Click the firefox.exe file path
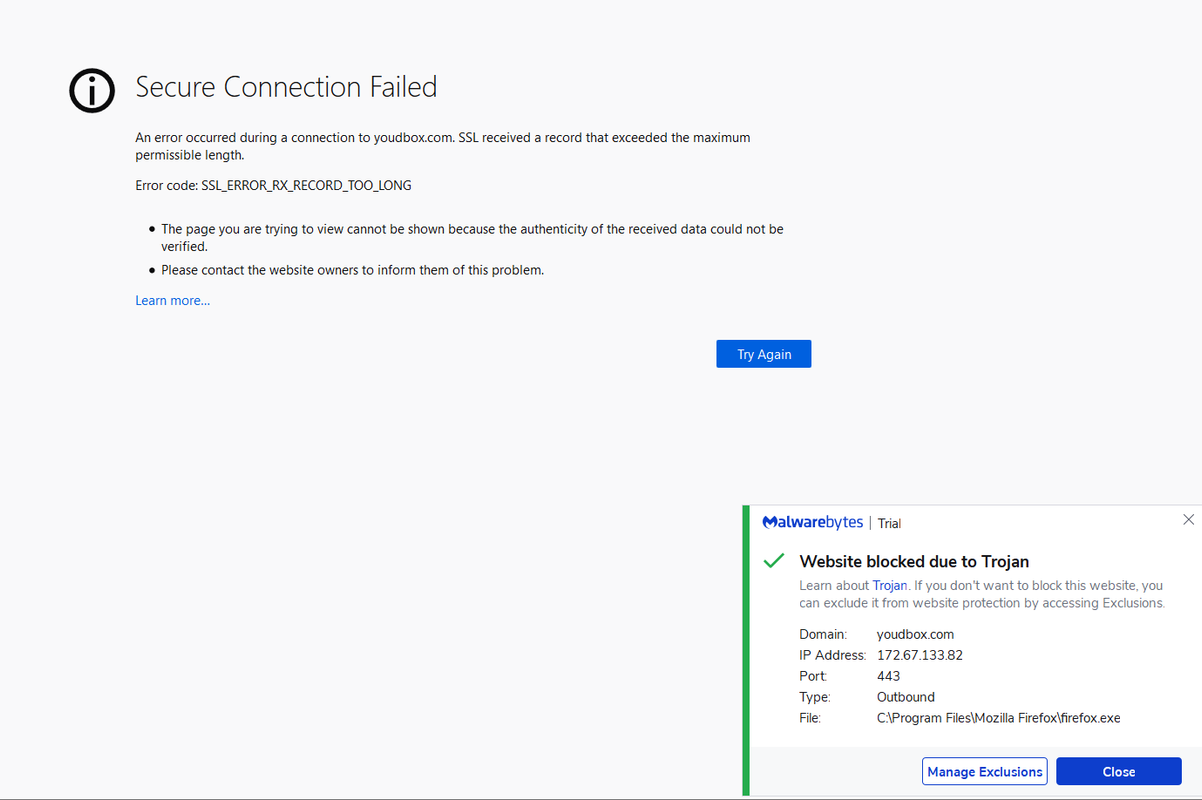The image size is (1202, 800). (998, 718)
